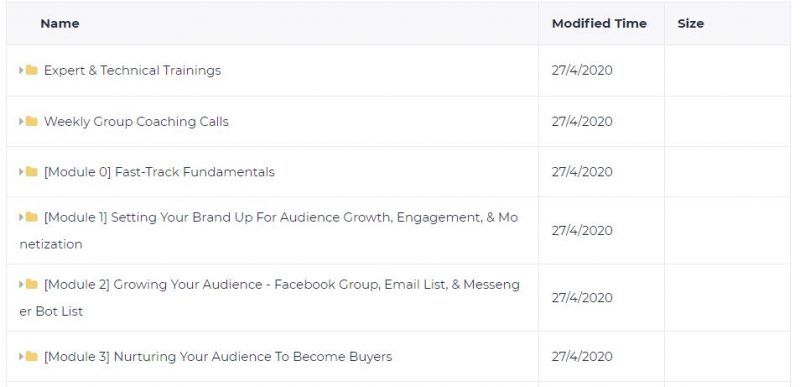Click the Module 3 folder icon
Screen dimensions: 800x387
click(32, 356)
